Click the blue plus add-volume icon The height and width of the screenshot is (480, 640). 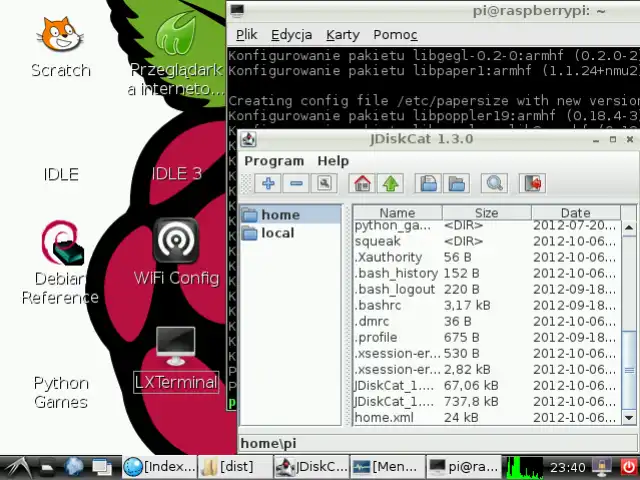click(x=268, y=183)
